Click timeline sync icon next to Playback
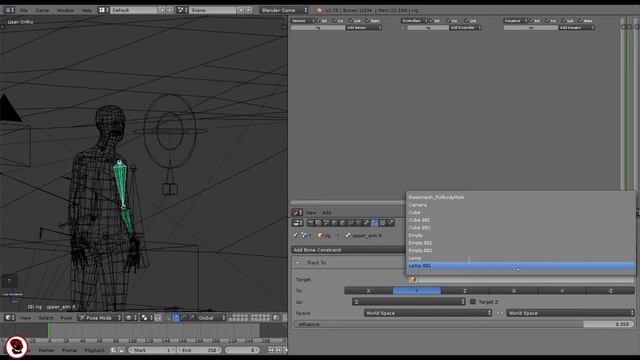Image resolution: width=640 pixels, height=360 pixels. [114, 350]
